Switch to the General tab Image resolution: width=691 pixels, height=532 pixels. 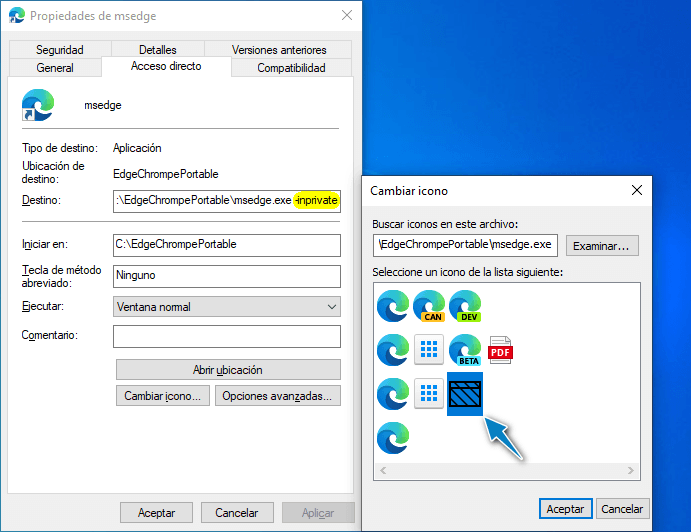[x=55, y=68]
